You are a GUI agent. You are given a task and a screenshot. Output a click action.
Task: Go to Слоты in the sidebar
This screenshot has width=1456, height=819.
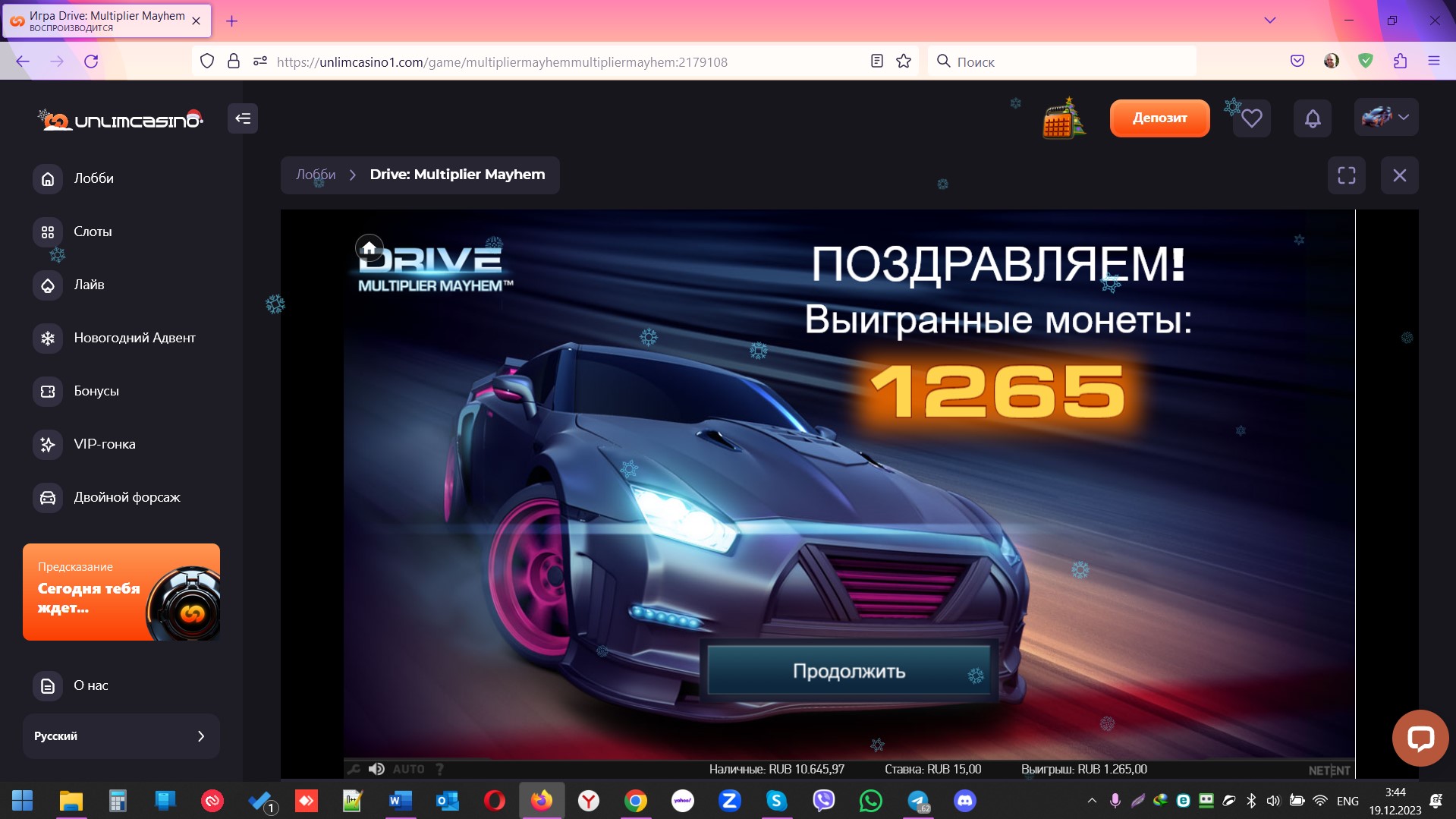point(73,232)
